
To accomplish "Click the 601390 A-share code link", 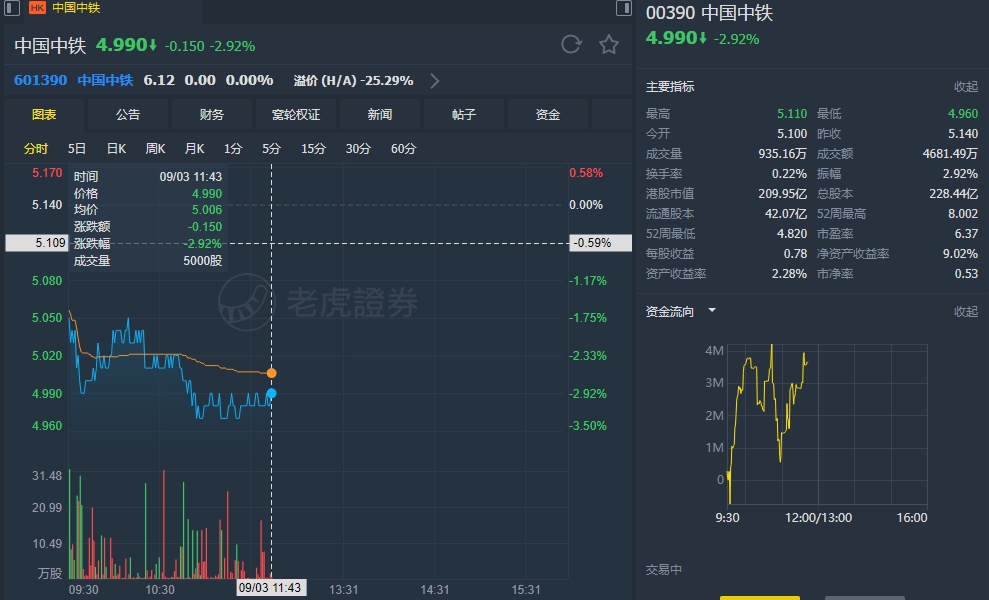I will point(40,80).
